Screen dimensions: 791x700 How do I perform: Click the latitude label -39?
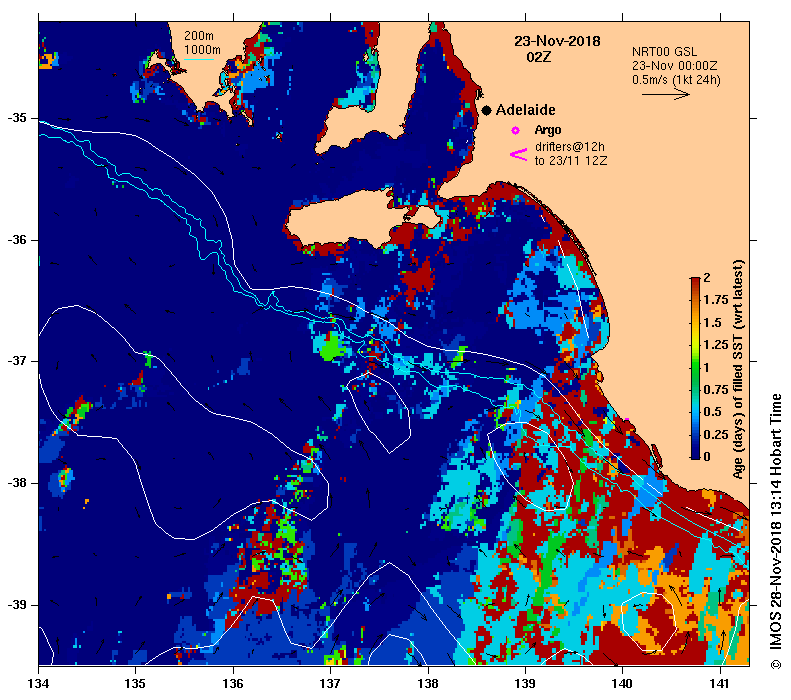pos(17,605)
